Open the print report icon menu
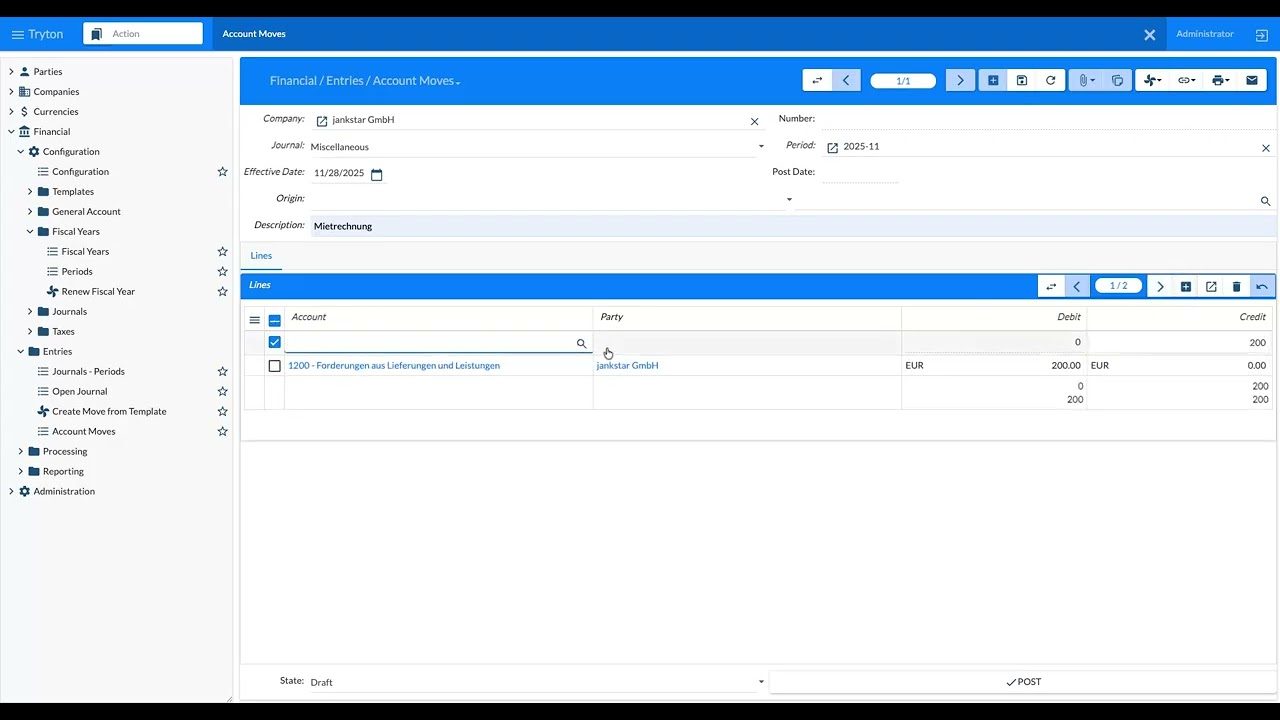 1218,81
